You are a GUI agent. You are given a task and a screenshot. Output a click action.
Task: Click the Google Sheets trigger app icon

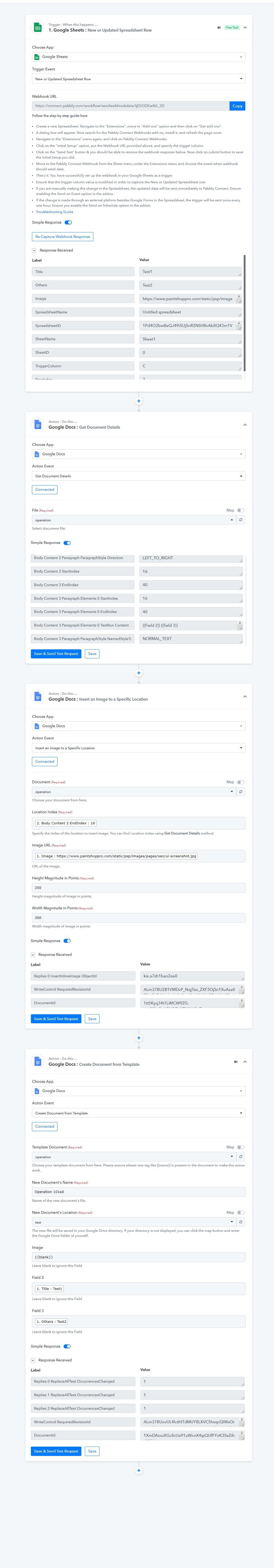(x=37, y=27)
